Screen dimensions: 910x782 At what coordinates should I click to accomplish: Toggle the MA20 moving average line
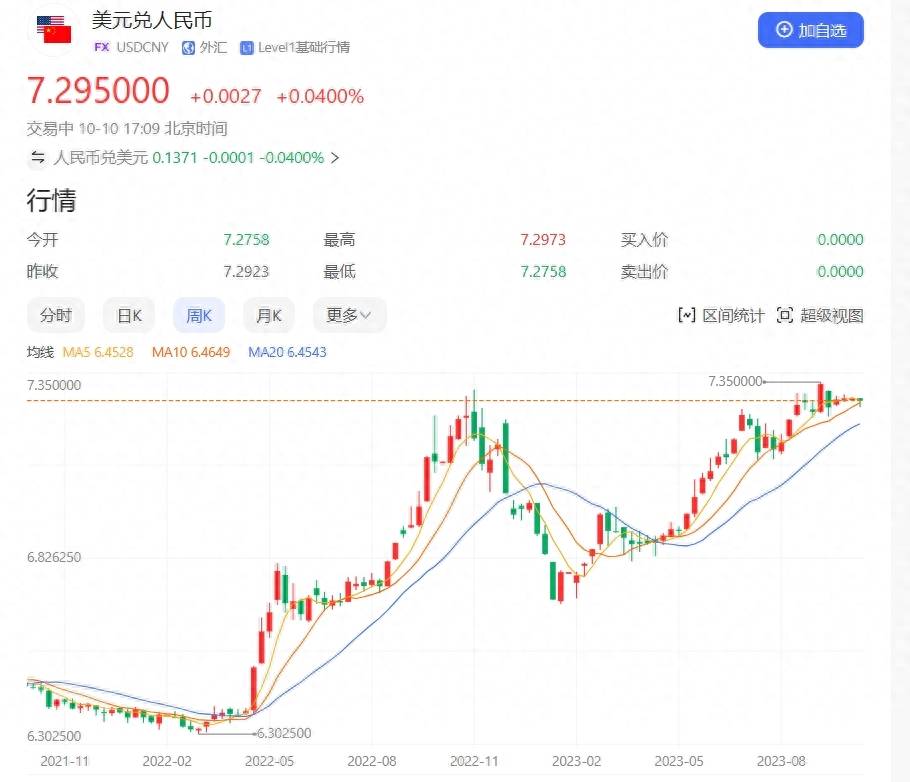(x=287, y=352)
